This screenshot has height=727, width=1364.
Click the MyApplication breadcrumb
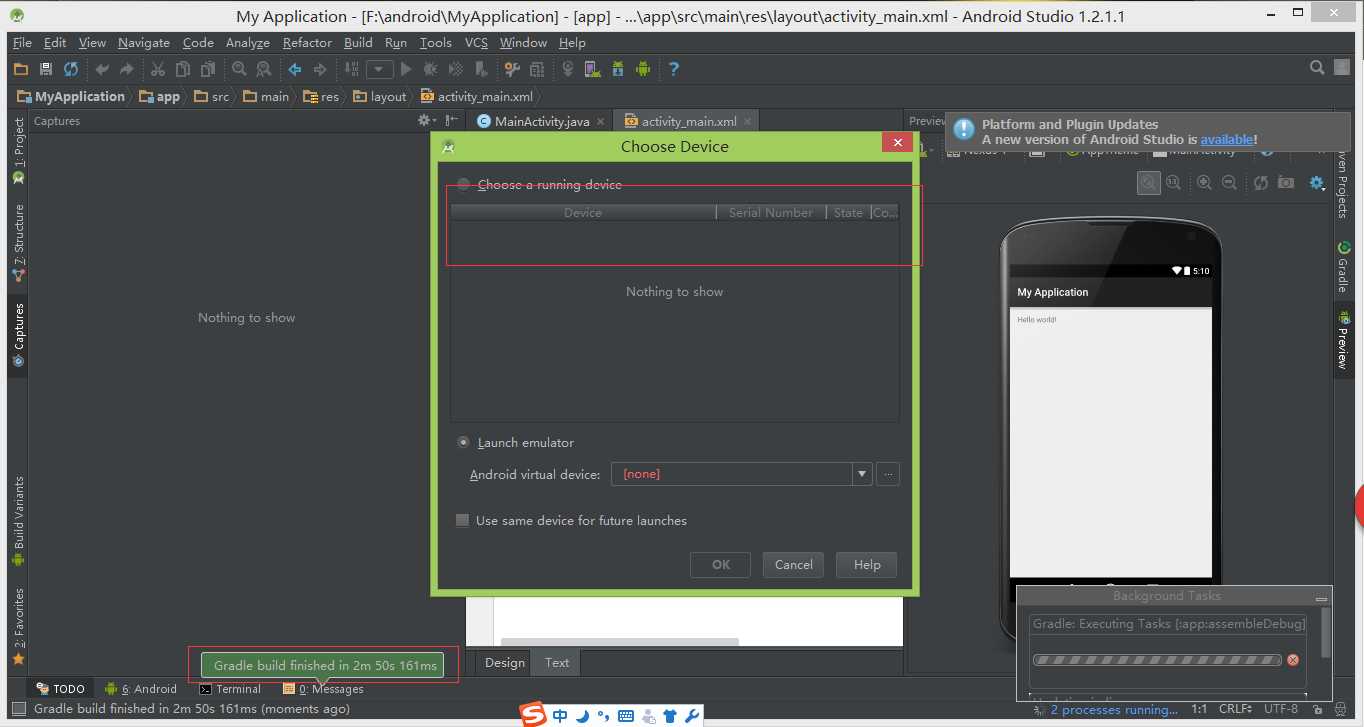[x=71, y=96]
